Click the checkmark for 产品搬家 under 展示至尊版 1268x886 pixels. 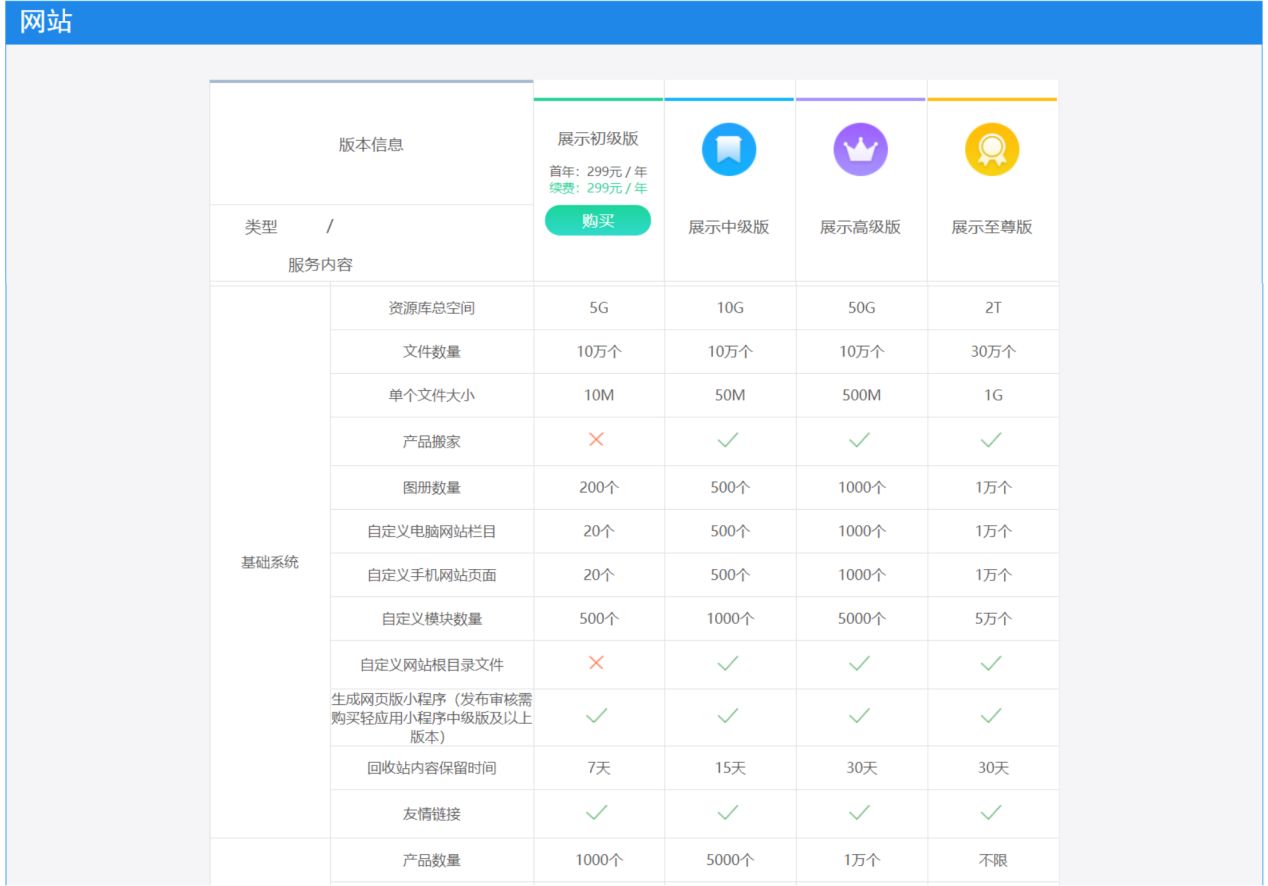[x=992, y=438]
